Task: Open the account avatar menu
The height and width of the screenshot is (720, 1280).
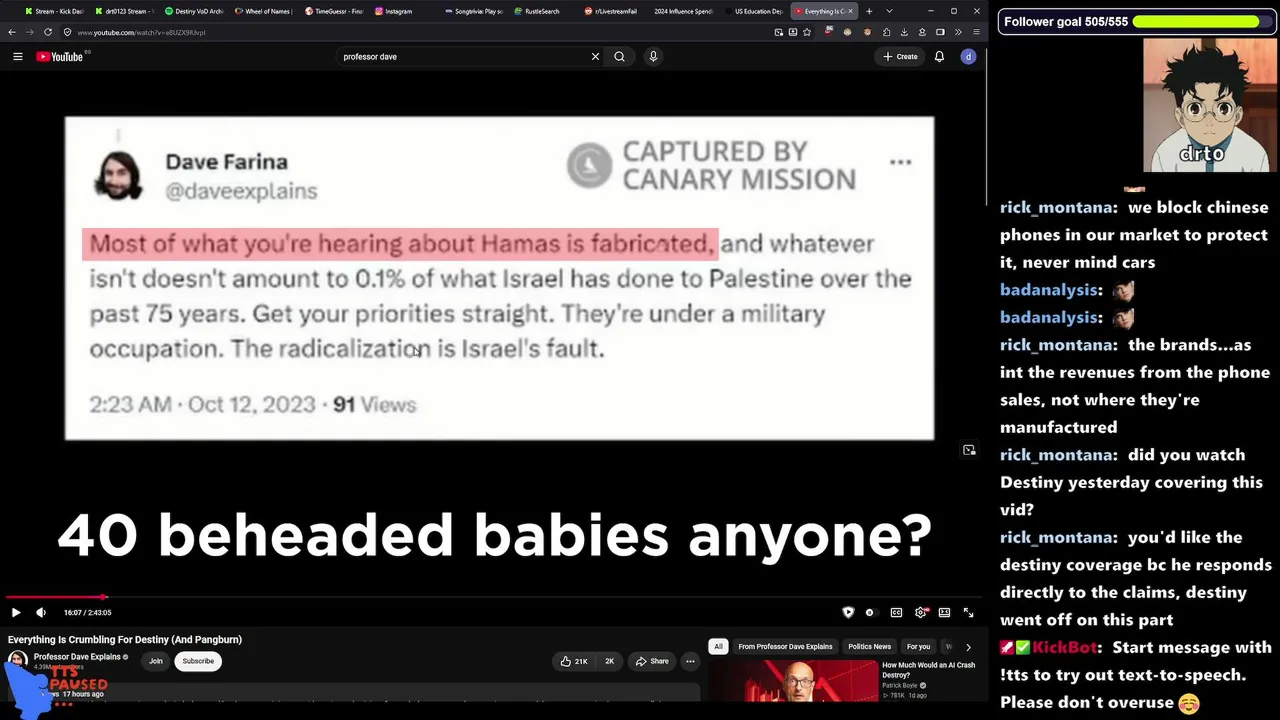Action: click(968, 57)
